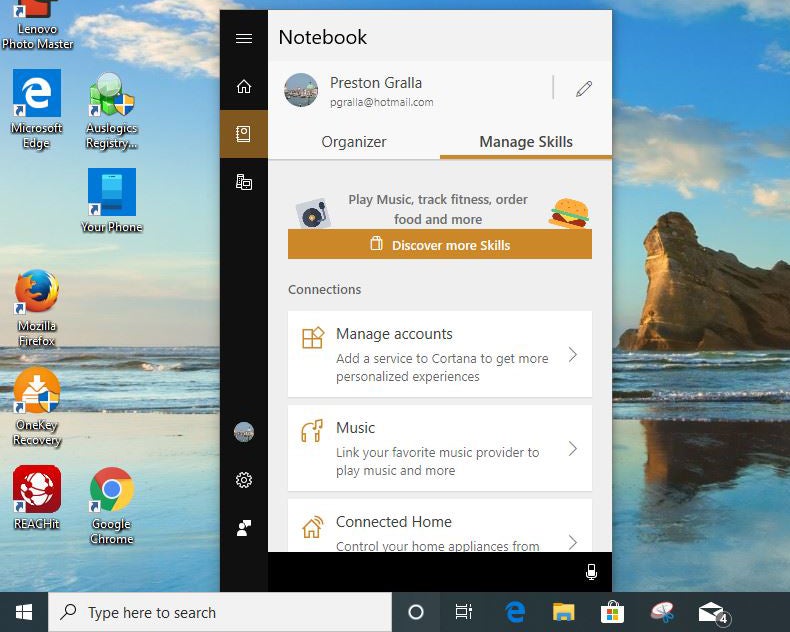This screenshot has height=632, width=790.
Task: Go to Cortana Home icon
Action: [244, 86]
